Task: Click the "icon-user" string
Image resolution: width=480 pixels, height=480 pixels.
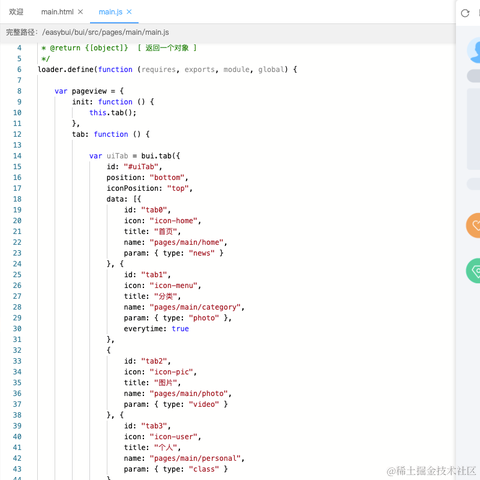Action: click(x=174, y=436)
